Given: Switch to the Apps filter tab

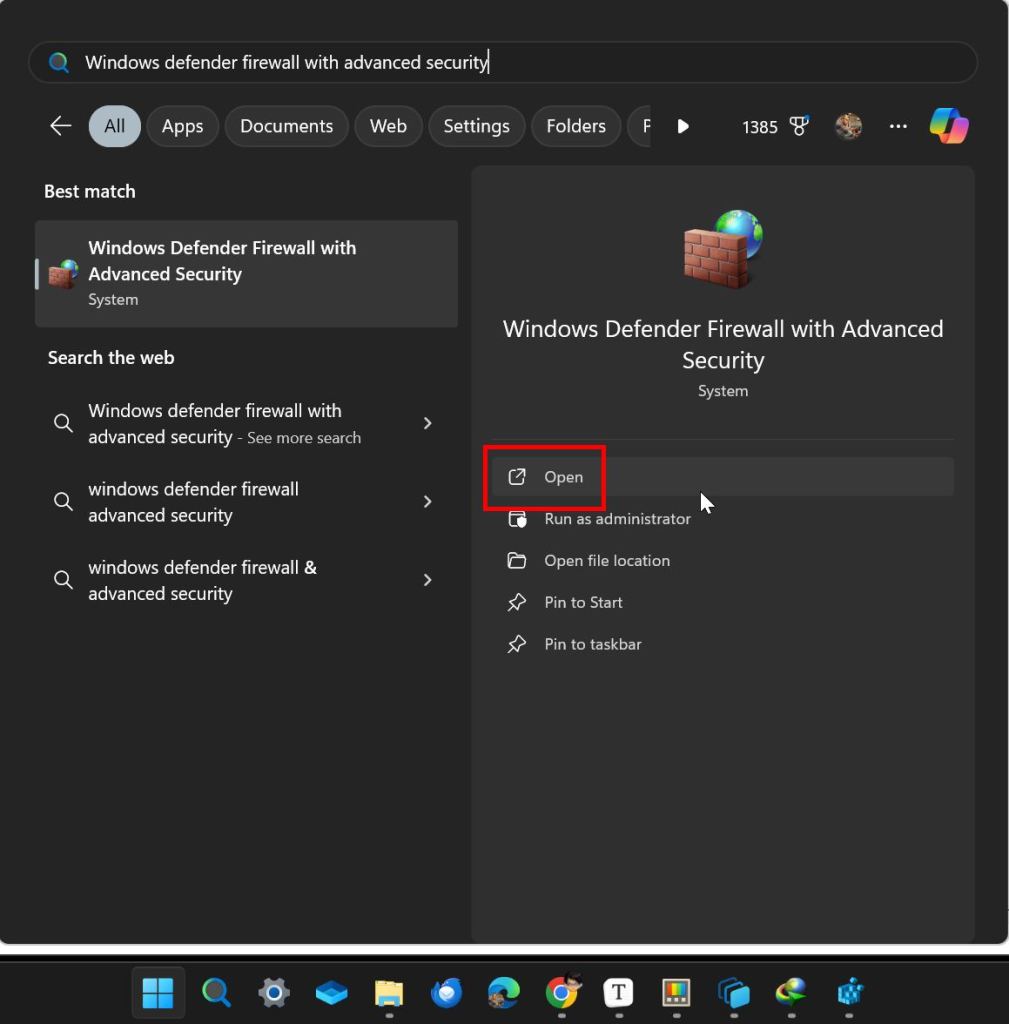Looking at the screenshot, I should [182, 126].
